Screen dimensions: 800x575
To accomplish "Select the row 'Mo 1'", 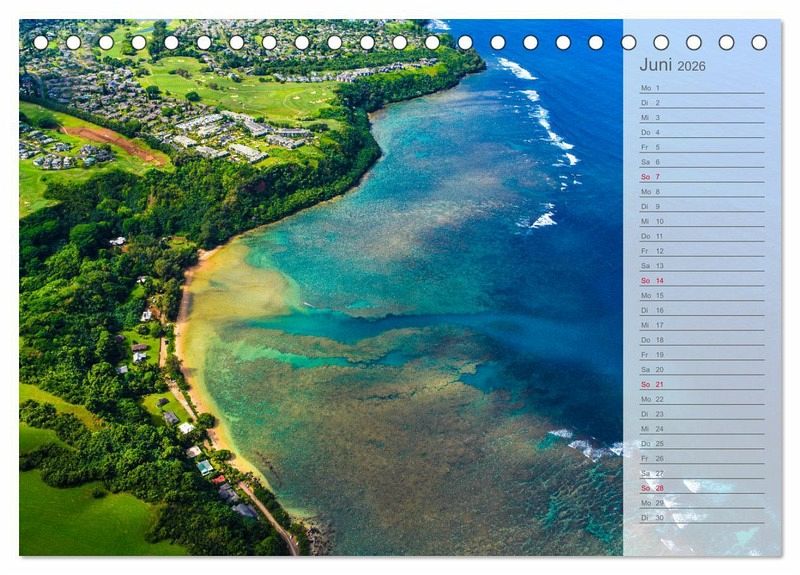I will point(702,88).
